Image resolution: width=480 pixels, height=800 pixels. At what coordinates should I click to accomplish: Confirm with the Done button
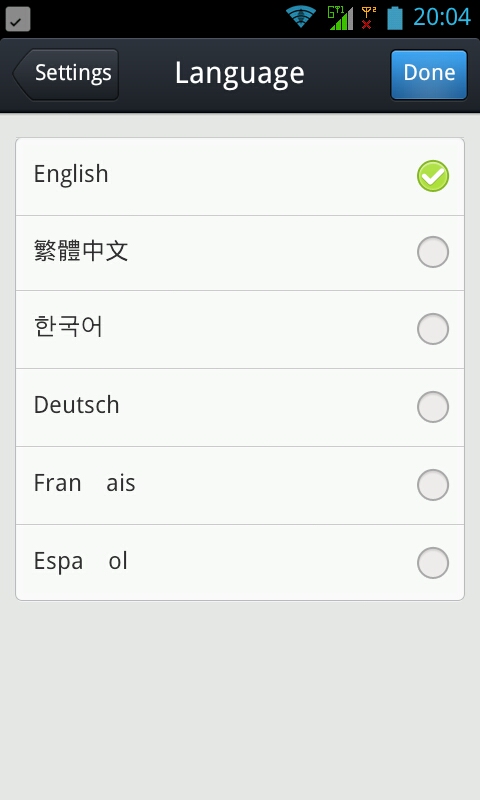pyautogui.click(x=429, y=74)
